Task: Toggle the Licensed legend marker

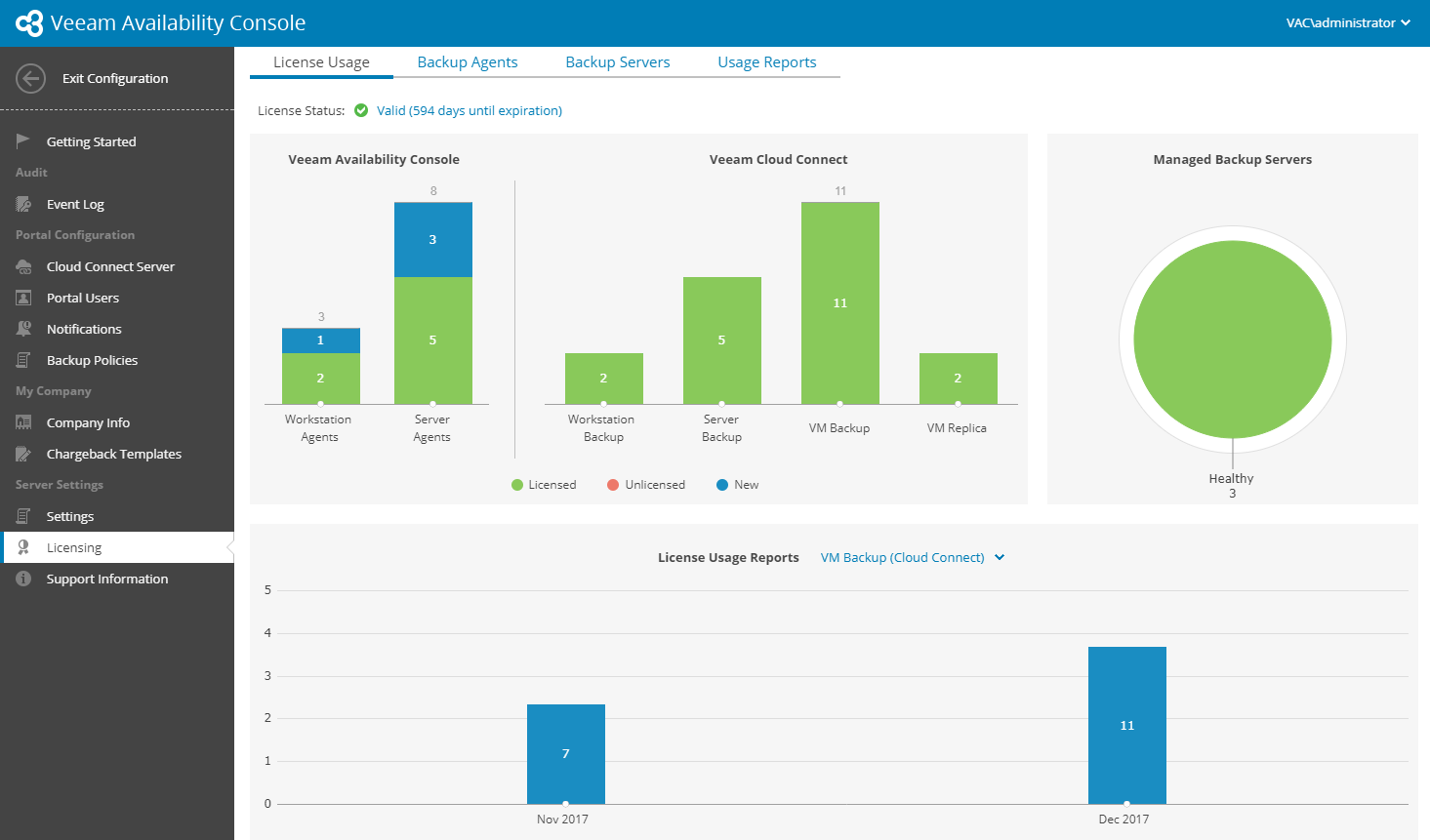Action: (x=517, y=485)
